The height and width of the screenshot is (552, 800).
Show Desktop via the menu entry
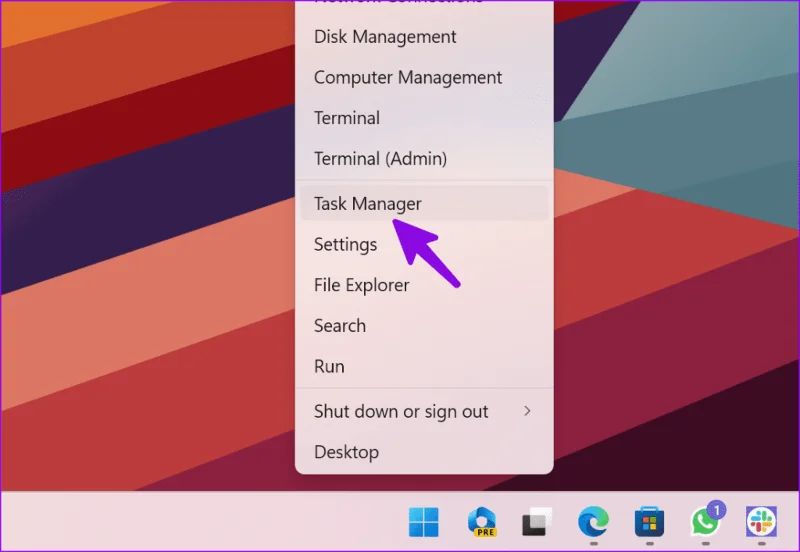pyautogui.click(x=424, y=452)
